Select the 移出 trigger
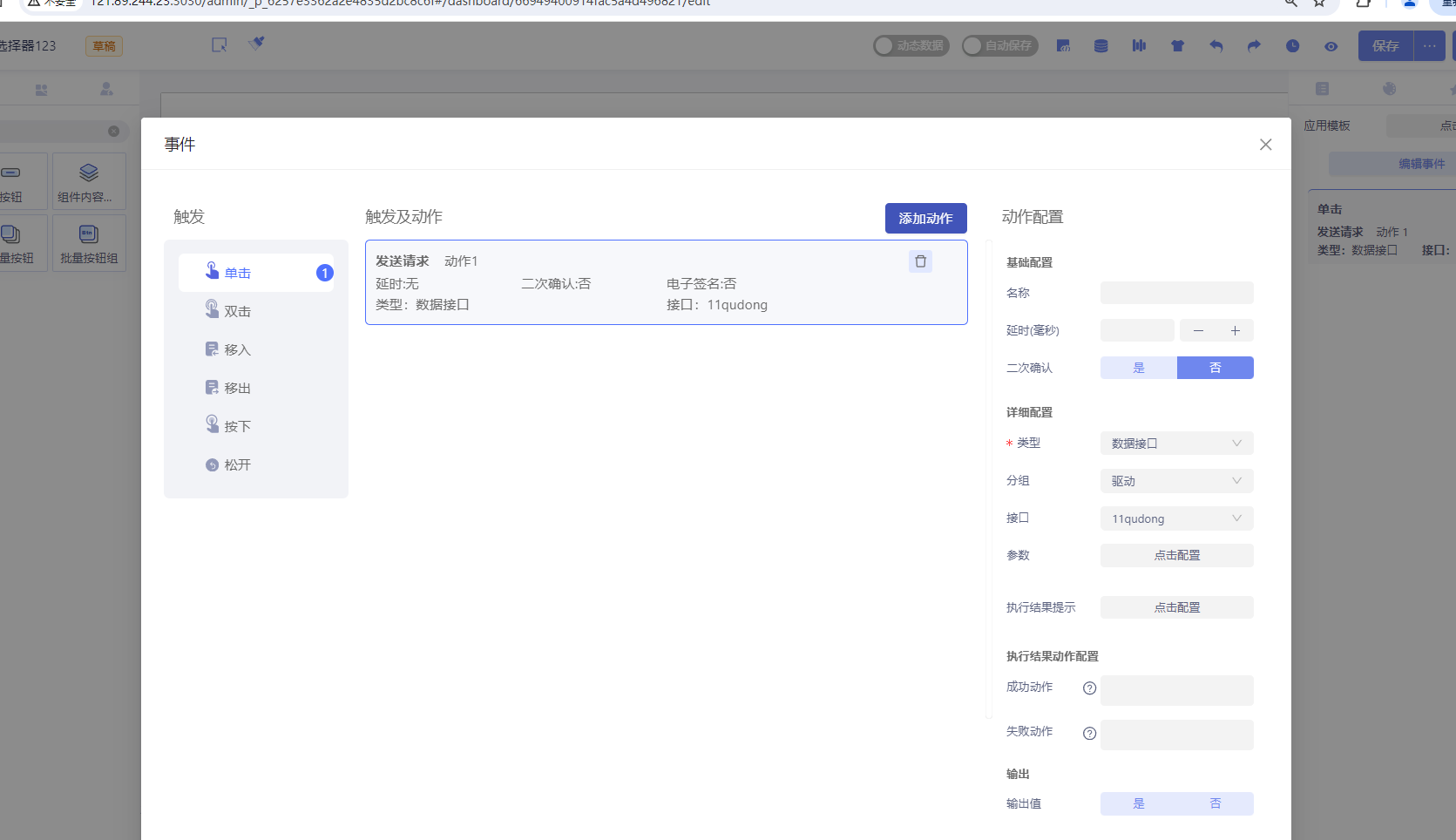Screen dimensions: 1456x840 256,388
